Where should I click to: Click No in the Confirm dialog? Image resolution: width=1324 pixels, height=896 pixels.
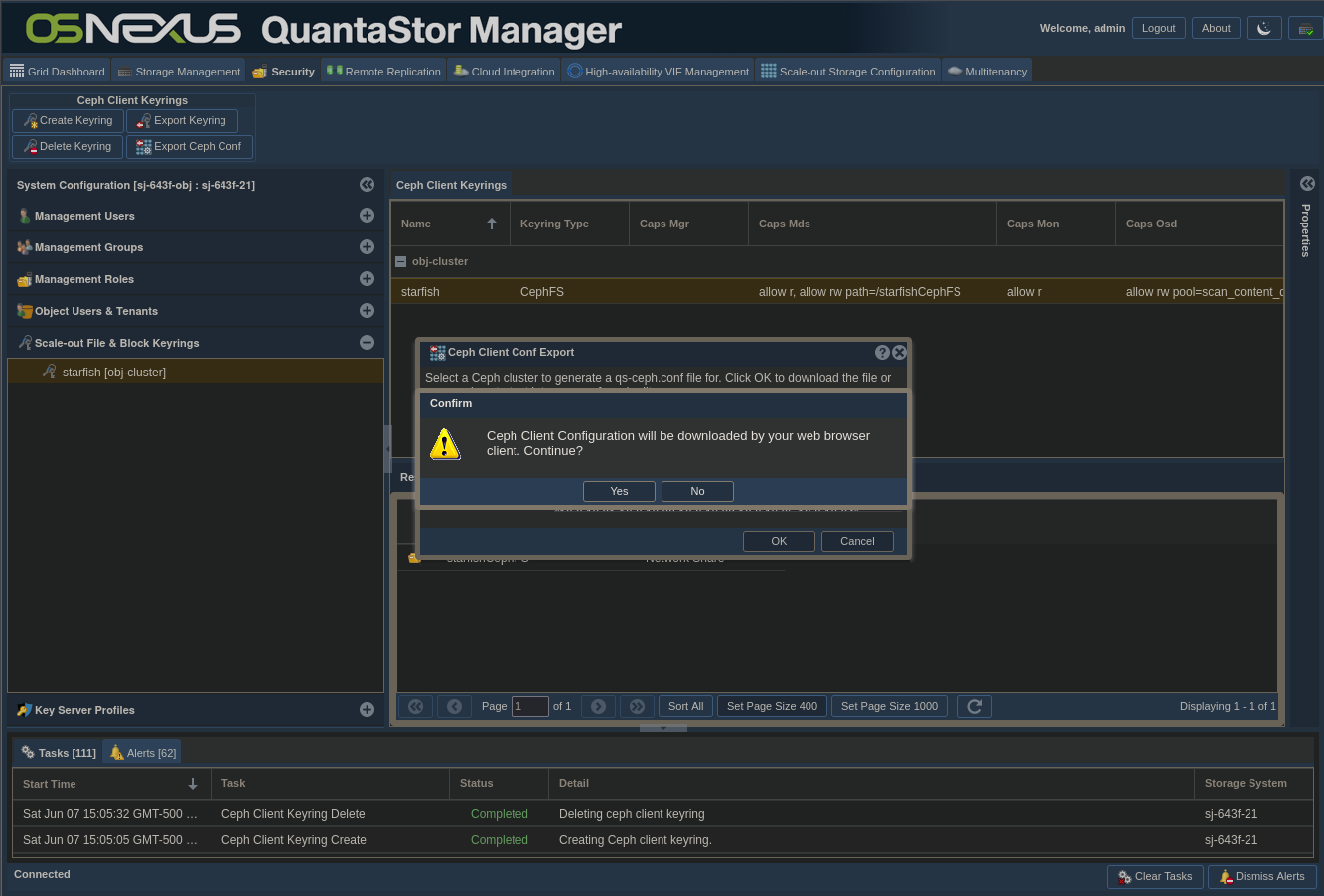[697, 491]
